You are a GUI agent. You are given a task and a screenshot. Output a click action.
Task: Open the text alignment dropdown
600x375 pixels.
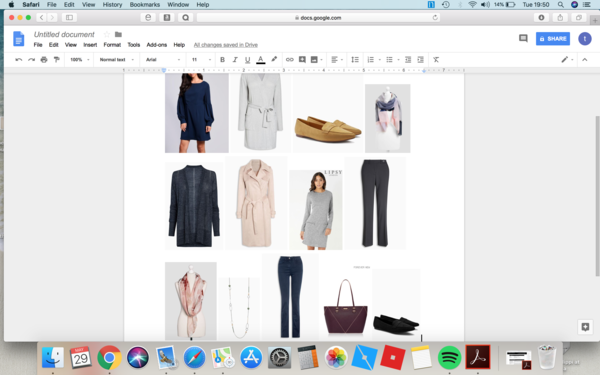coord(337,60)
